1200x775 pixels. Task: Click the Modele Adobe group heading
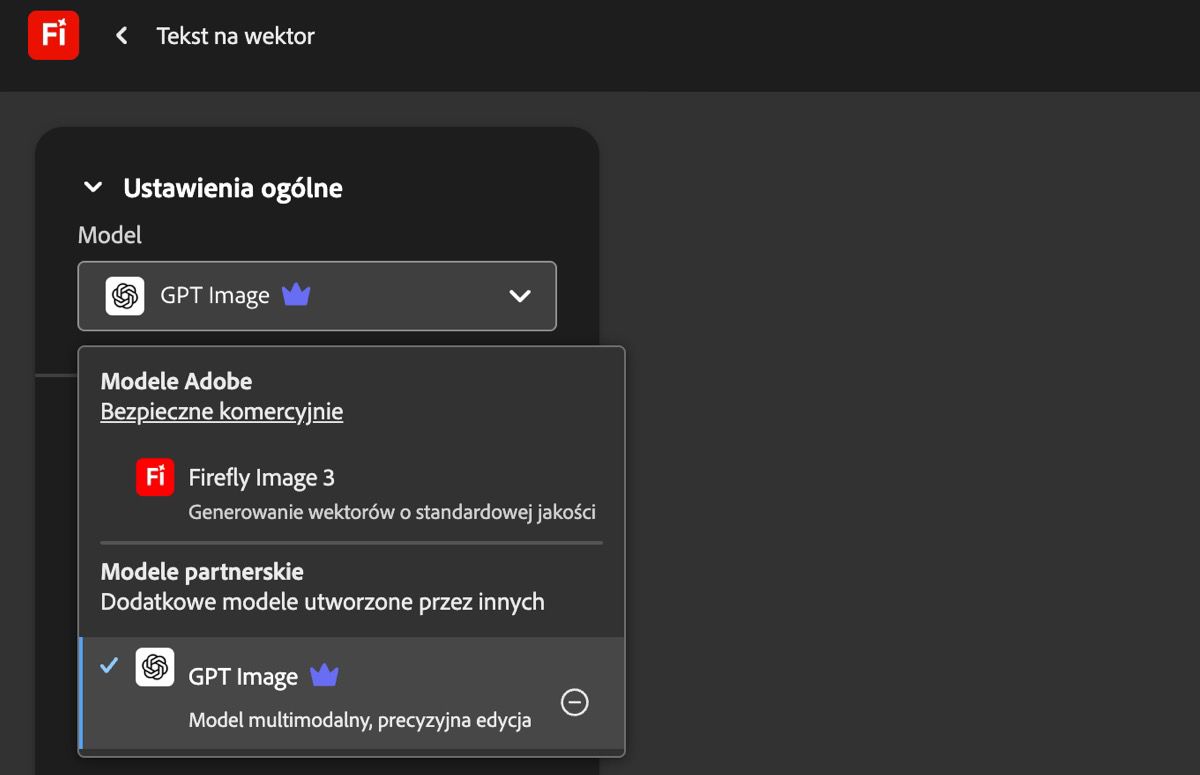176,381
